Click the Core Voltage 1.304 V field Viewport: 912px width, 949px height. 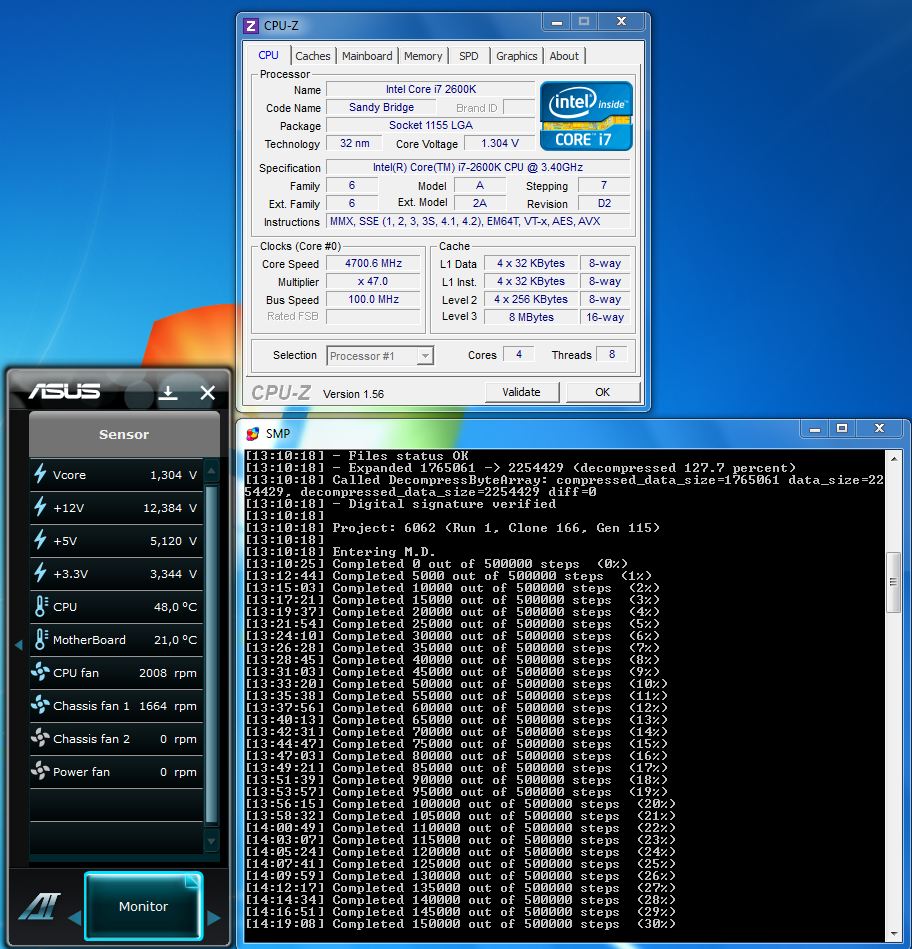coord(499,143)
